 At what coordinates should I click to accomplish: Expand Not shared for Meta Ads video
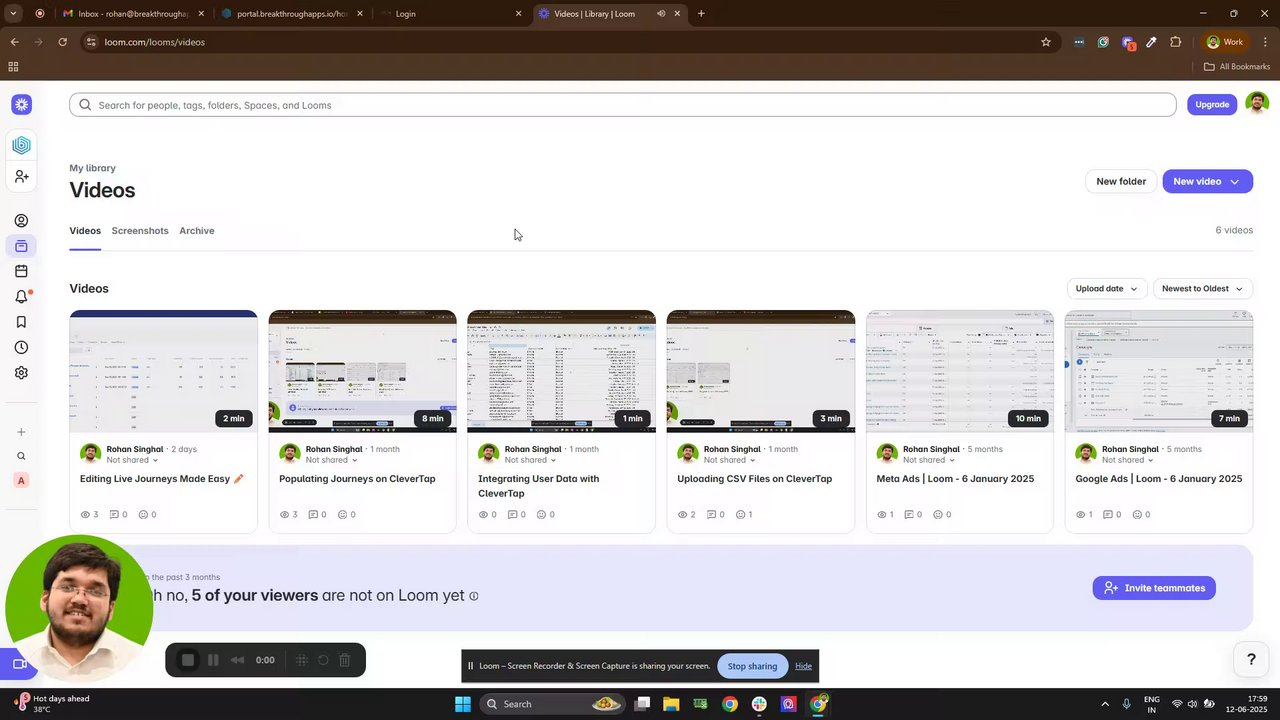coord(929,460)
